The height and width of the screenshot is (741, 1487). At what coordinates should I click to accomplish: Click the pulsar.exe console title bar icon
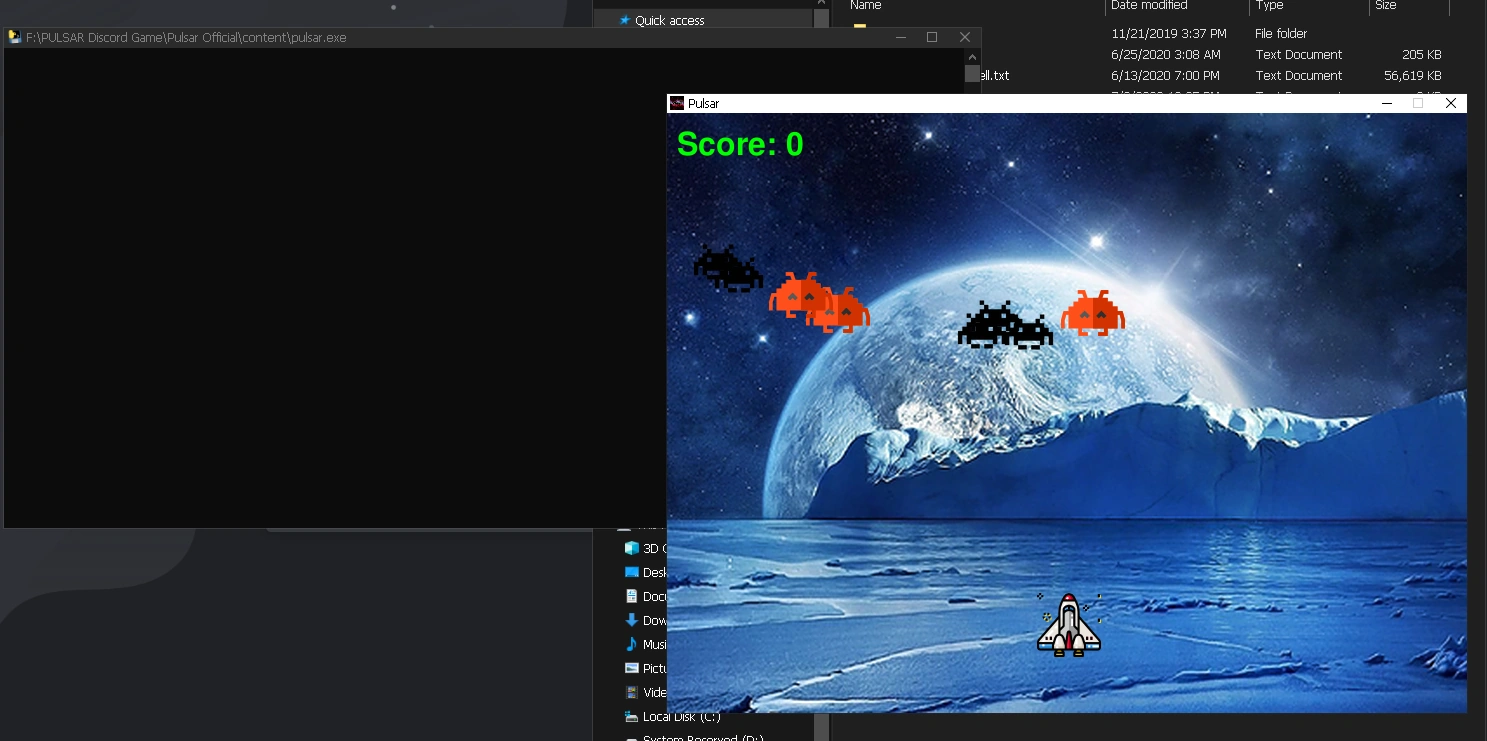[x=15, y=37]
